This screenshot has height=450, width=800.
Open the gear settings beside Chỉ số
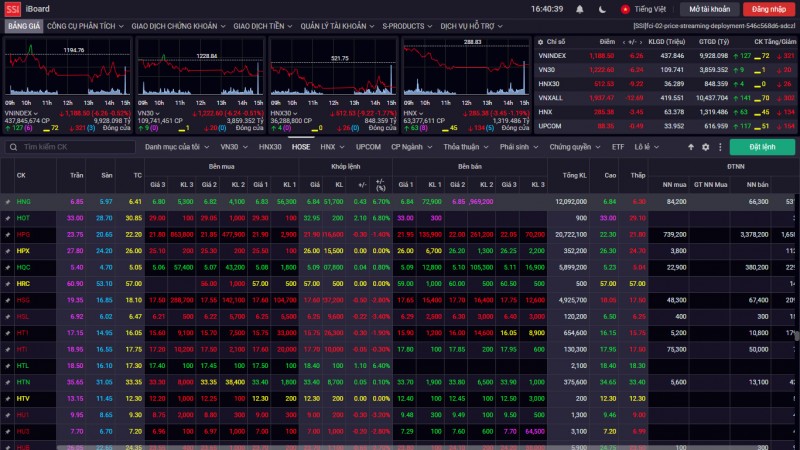[x=540, y=42]
